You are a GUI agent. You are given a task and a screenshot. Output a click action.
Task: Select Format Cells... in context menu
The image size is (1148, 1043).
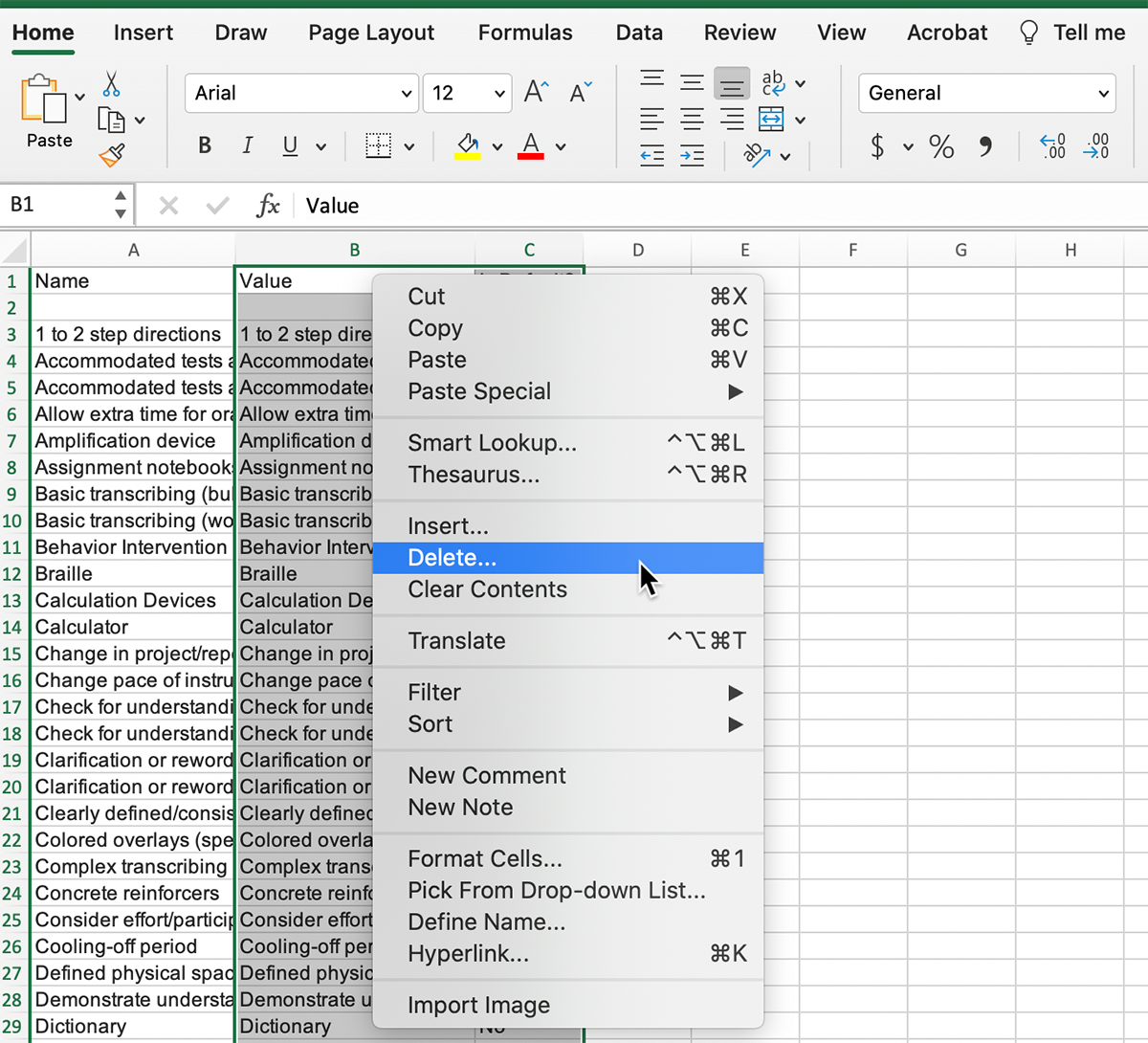pyautogui.click(x=485, y=858)
